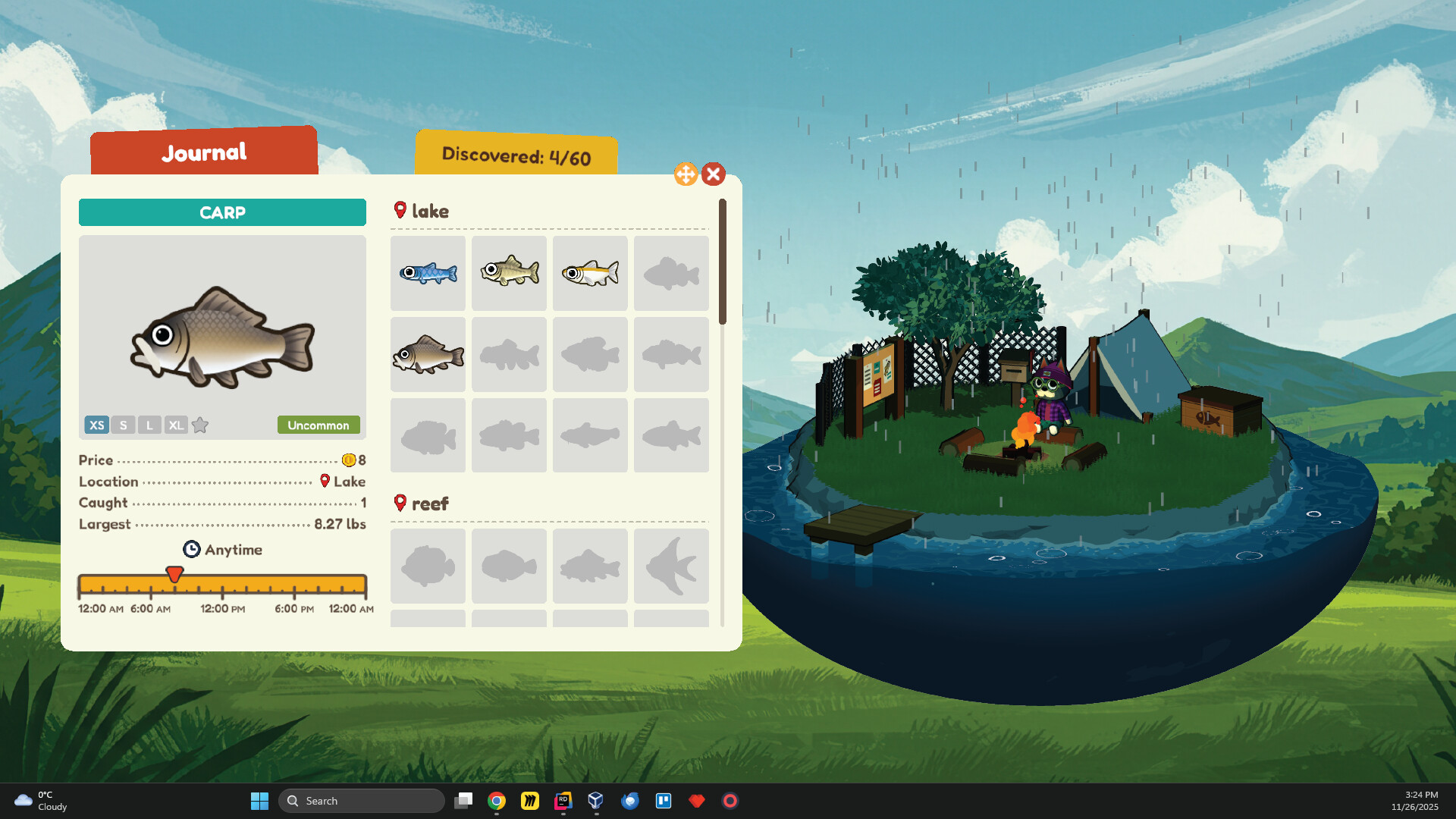Switch to the Journal tab
Screen dimensions: 1456x819
coord(203,152)
